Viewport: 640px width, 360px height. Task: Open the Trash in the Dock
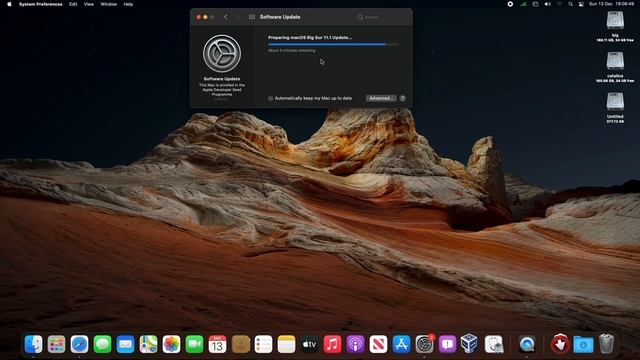pyautogui.click(x=607, y=344)
